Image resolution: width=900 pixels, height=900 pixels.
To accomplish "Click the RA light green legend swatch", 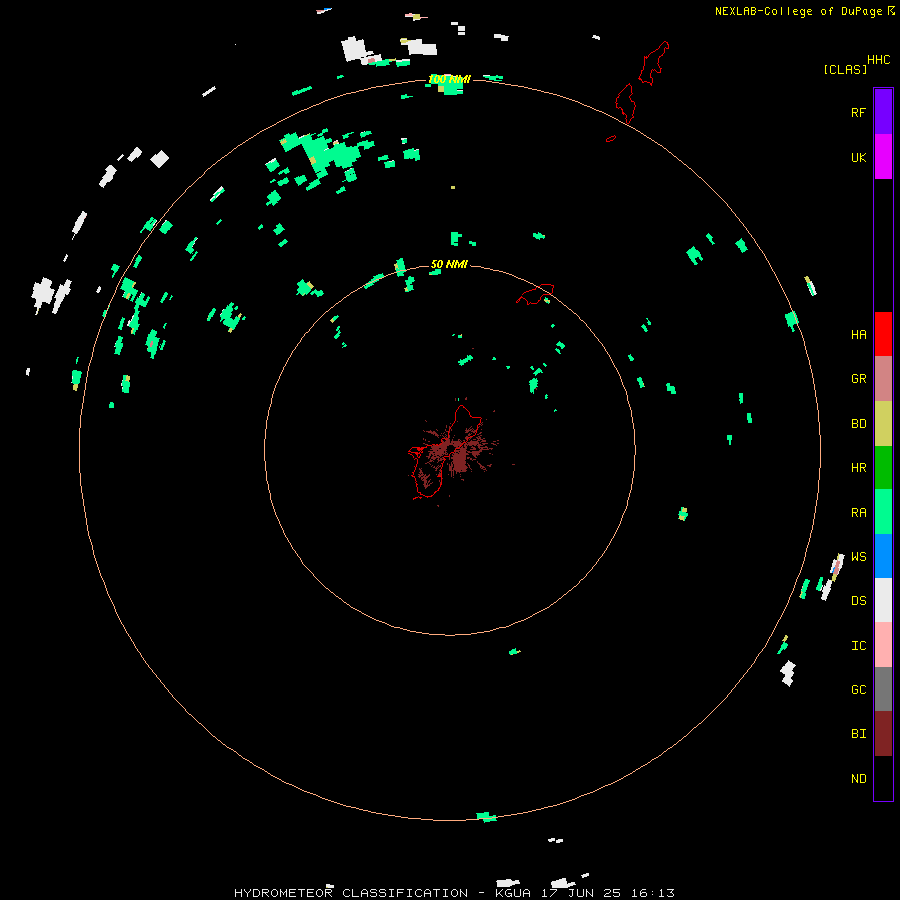I will (x=883, y=512).
